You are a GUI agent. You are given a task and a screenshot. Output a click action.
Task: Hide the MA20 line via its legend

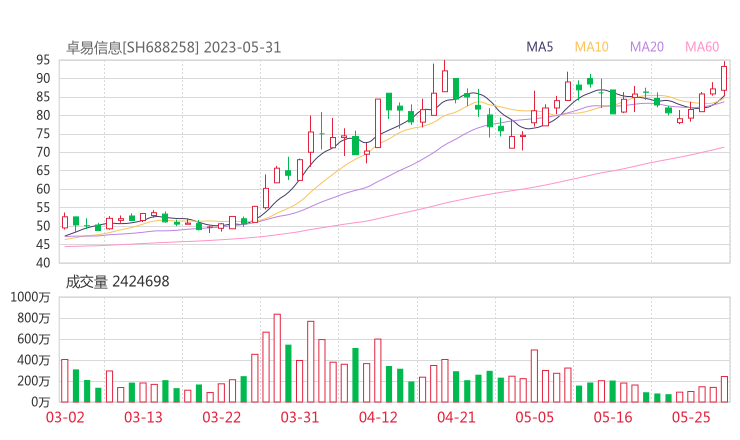coord(647,47)
